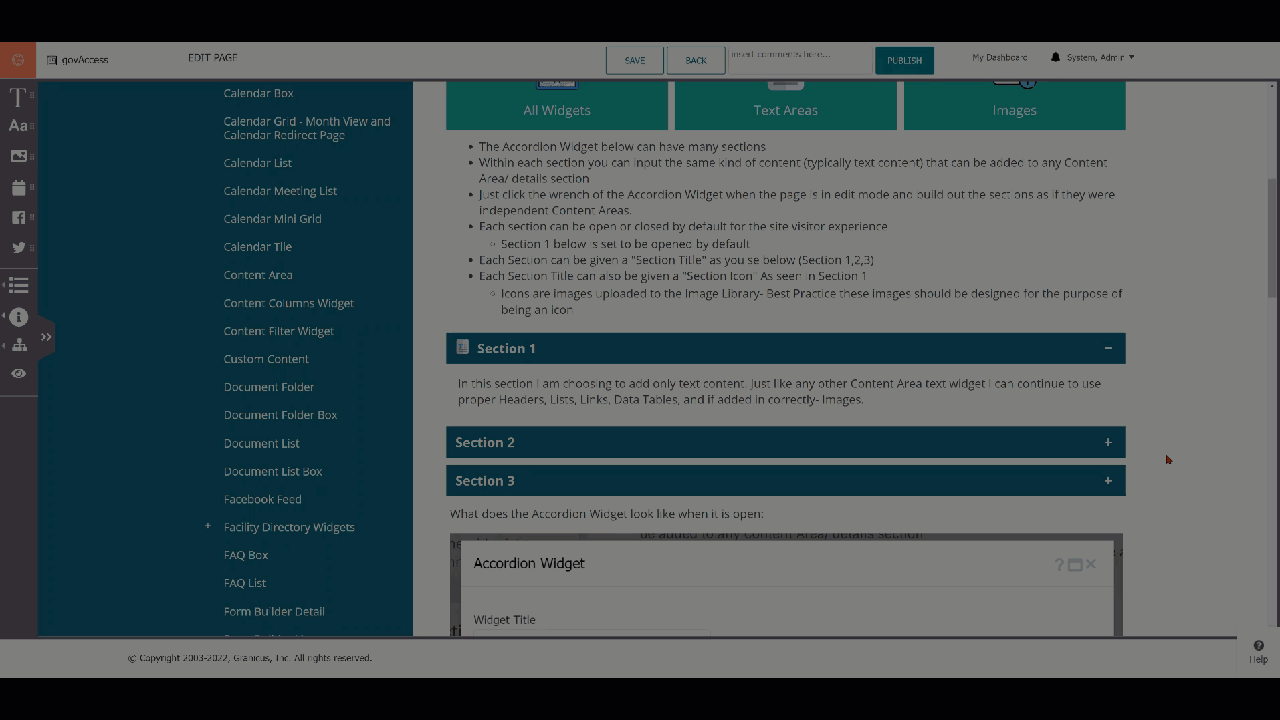
Task: Click the Twitter bird icon
Action: pos(18,247)
